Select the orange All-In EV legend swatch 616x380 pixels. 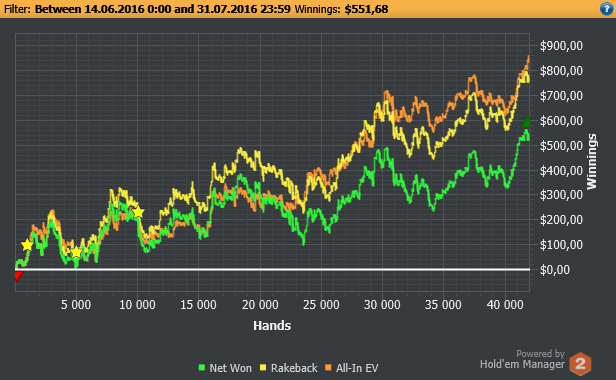(x=328, y=368)
